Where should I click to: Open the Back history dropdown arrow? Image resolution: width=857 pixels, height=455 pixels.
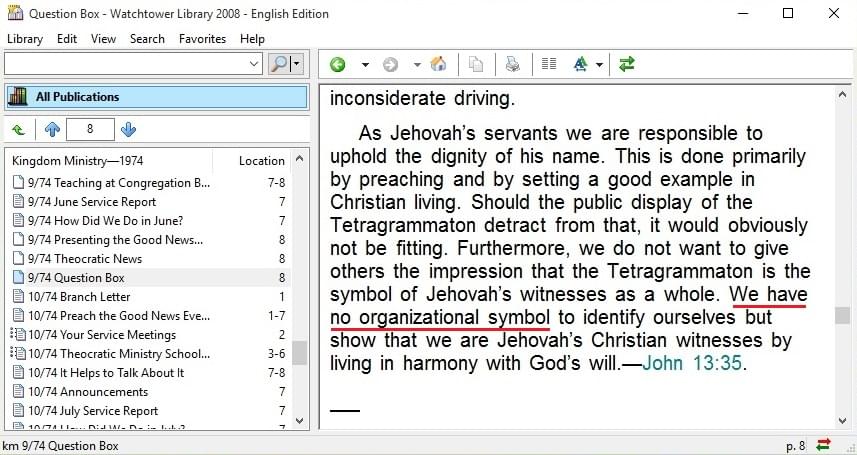pyautogui.click(x=365, y=65)
